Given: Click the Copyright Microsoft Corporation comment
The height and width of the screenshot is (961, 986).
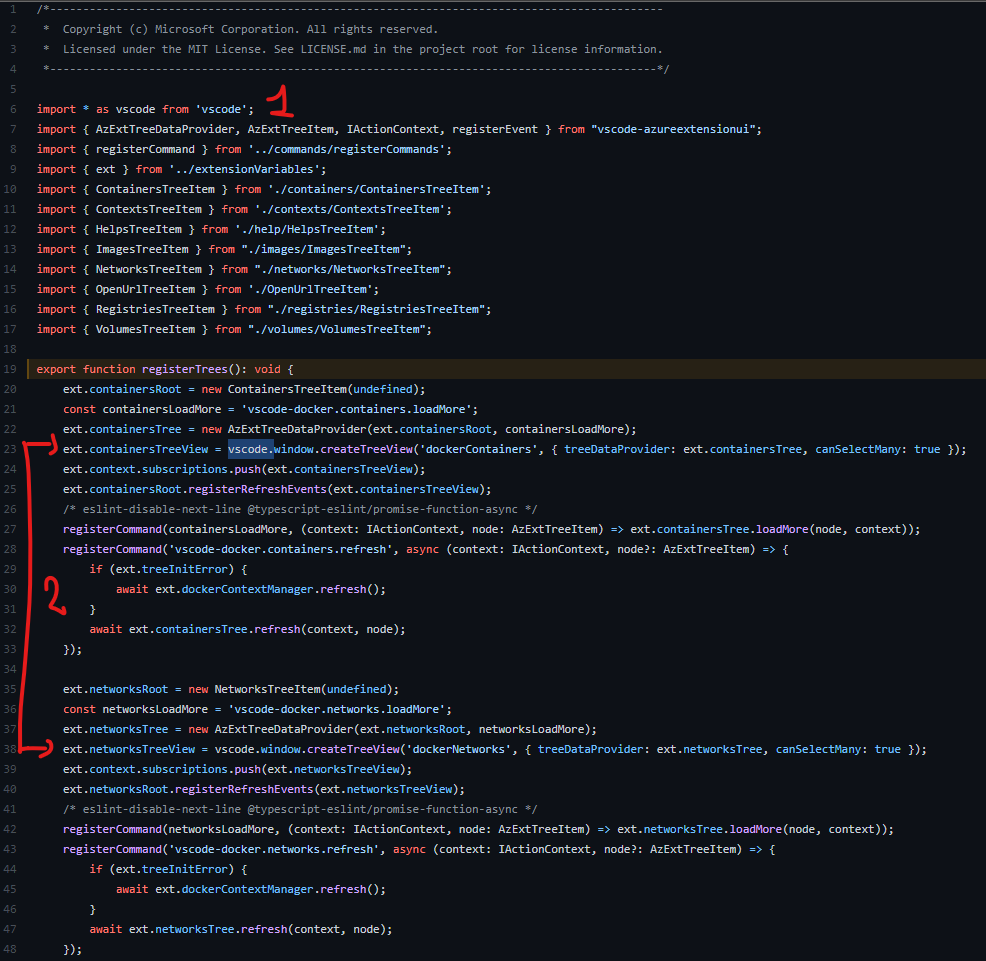Looking at the screenshot, I should [x=250, y=30].
